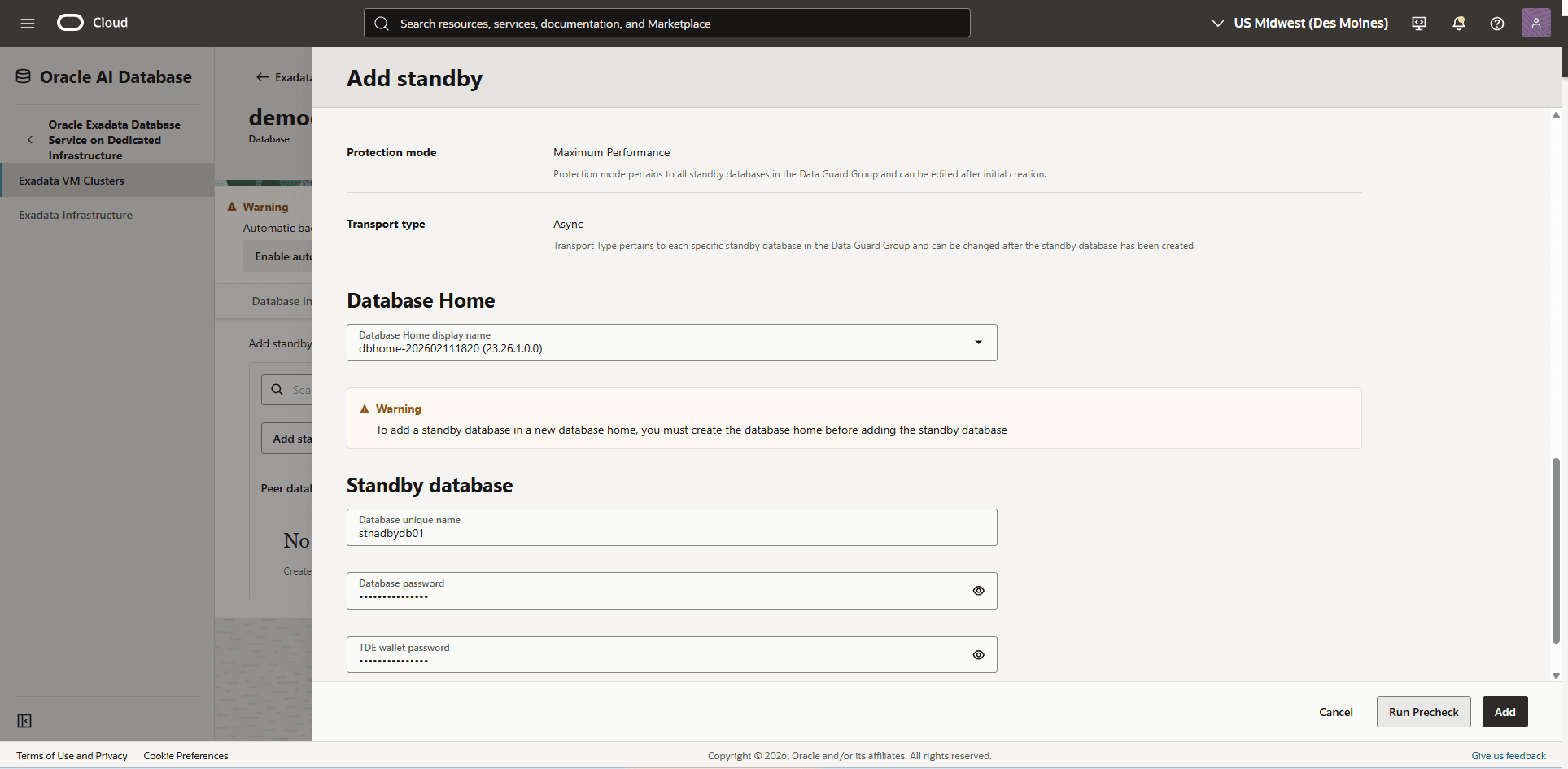Open the navigation hamburger menu
Viewport: 1568px width, 769px height.
(x=27, y=23)
